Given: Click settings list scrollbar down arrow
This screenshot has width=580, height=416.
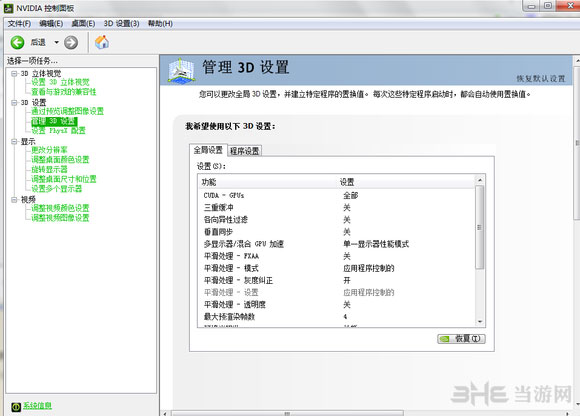Looking at the screenshot, I should click(480, 322).
